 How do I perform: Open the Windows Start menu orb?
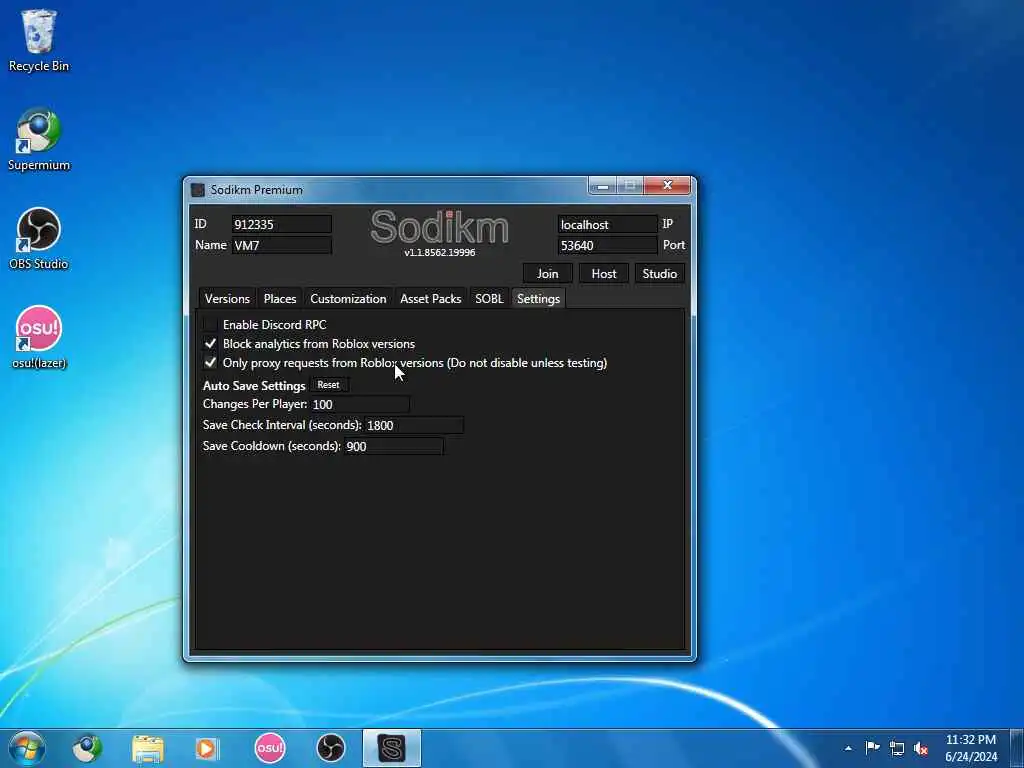pyautogui.click(x=27, y=748)
